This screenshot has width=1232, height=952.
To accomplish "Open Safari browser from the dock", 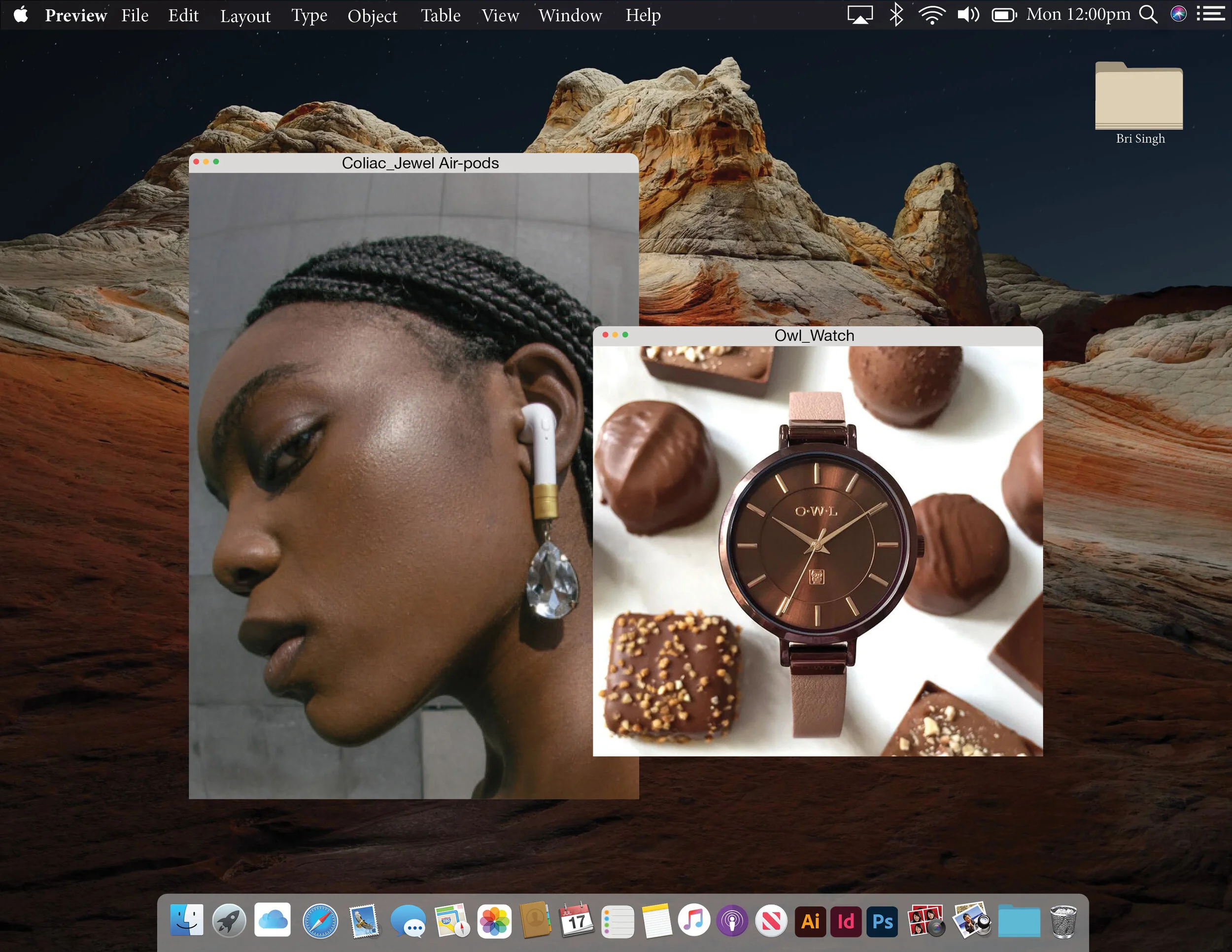I will [x=320, y=921].
